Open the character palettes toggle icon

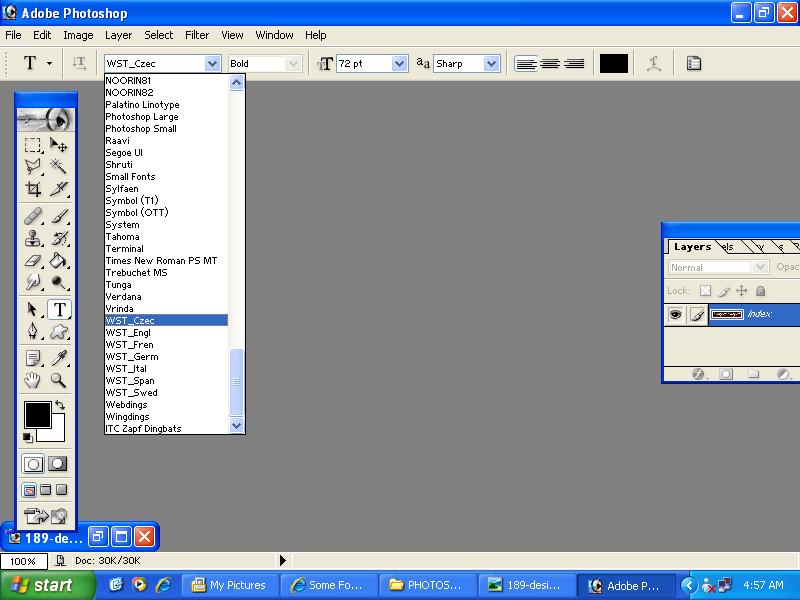point(694,63)
